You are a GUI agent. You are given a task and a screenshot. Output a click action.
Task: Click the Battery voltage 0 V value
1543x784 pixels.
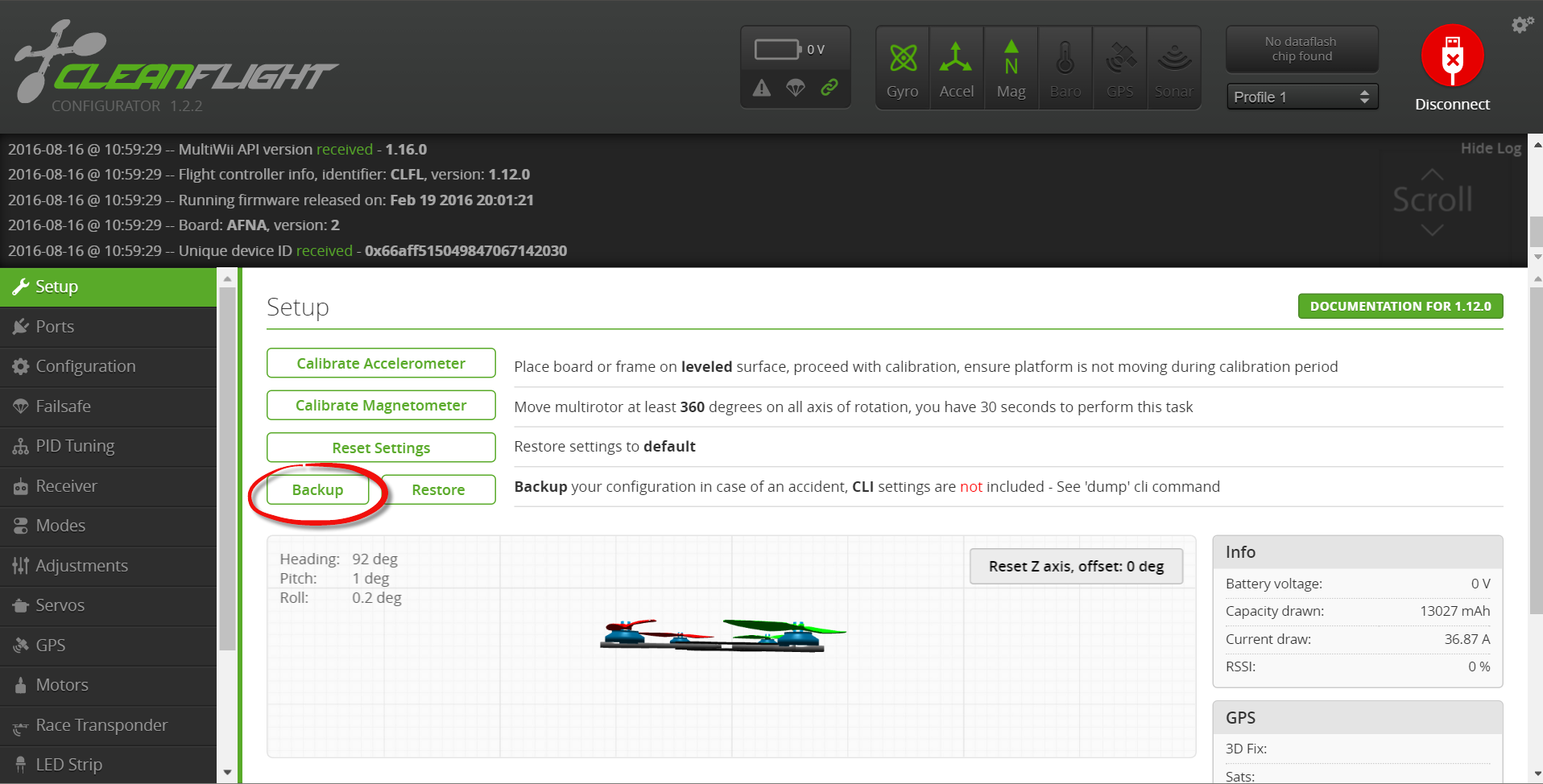1480,584
